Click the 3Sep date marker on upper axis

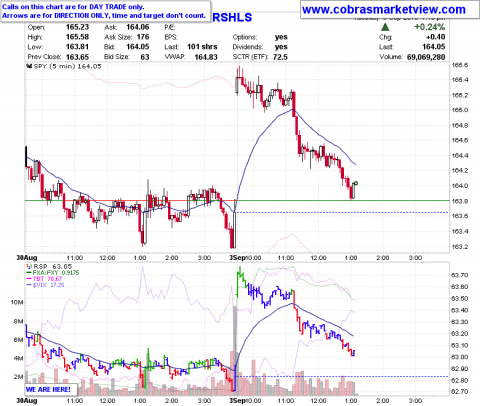[238, 258]
